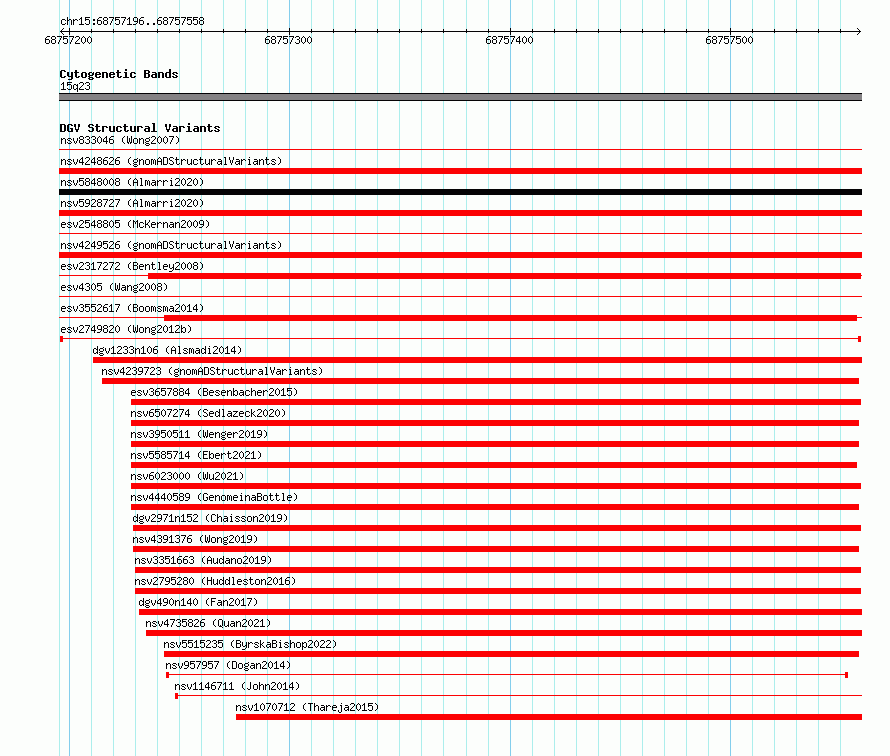Click esv2548805 (McKernan2009) label

pyautogui.click(x=135, y=224)
